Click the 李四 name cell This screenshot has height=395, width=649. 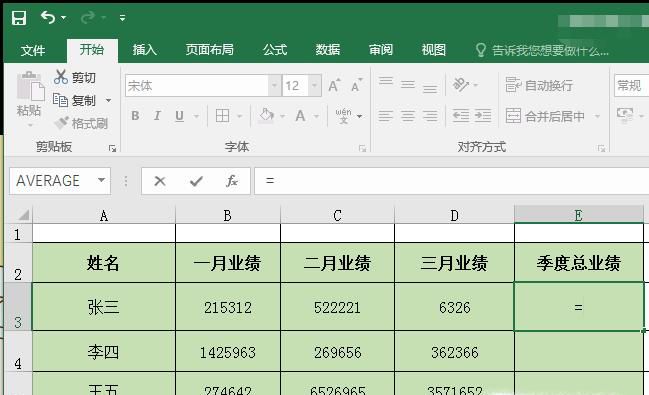click(104, 352)
